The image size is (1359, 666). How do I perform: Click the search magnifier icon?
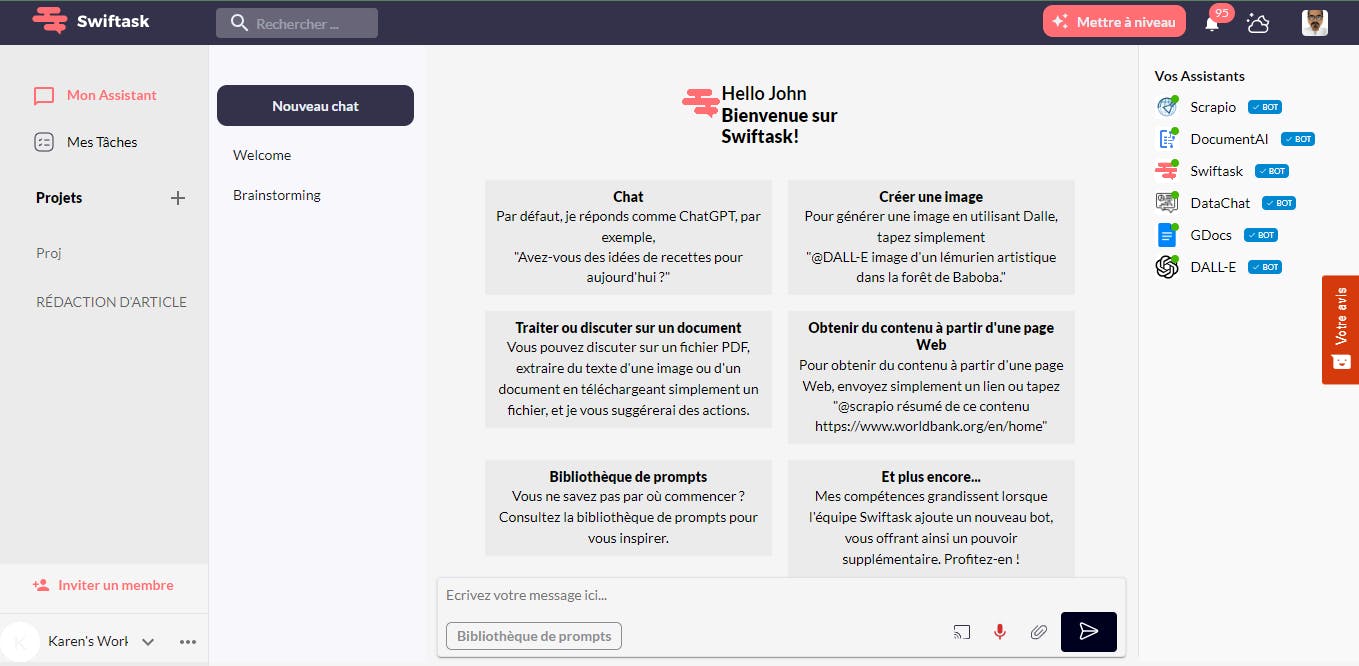point(239,23)
